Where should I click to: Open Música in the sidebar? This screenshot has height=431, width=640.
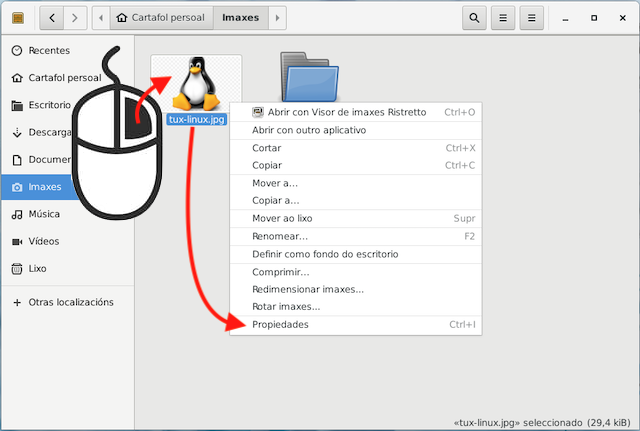(x=43, y=214)
